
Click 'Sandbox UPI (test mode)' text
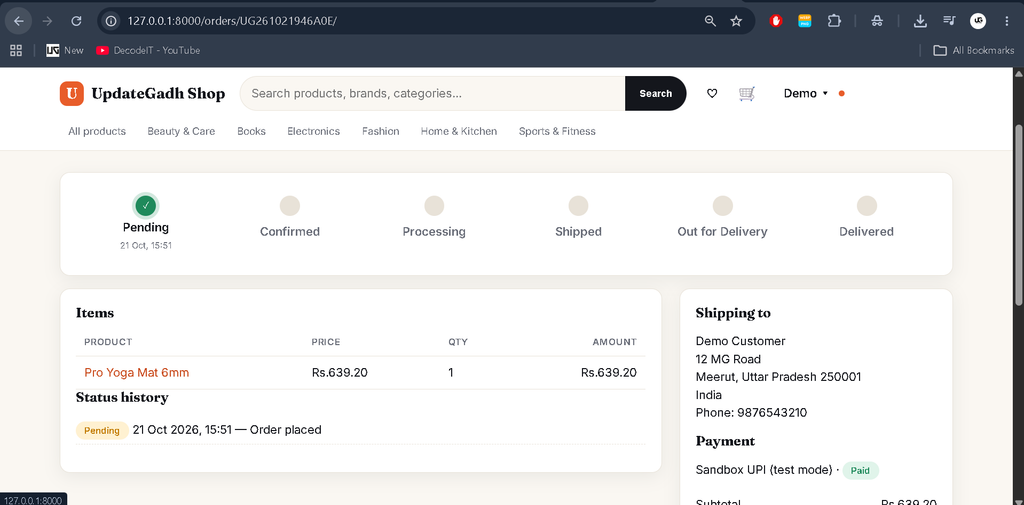pyautogui.click(x=764, y=470)
